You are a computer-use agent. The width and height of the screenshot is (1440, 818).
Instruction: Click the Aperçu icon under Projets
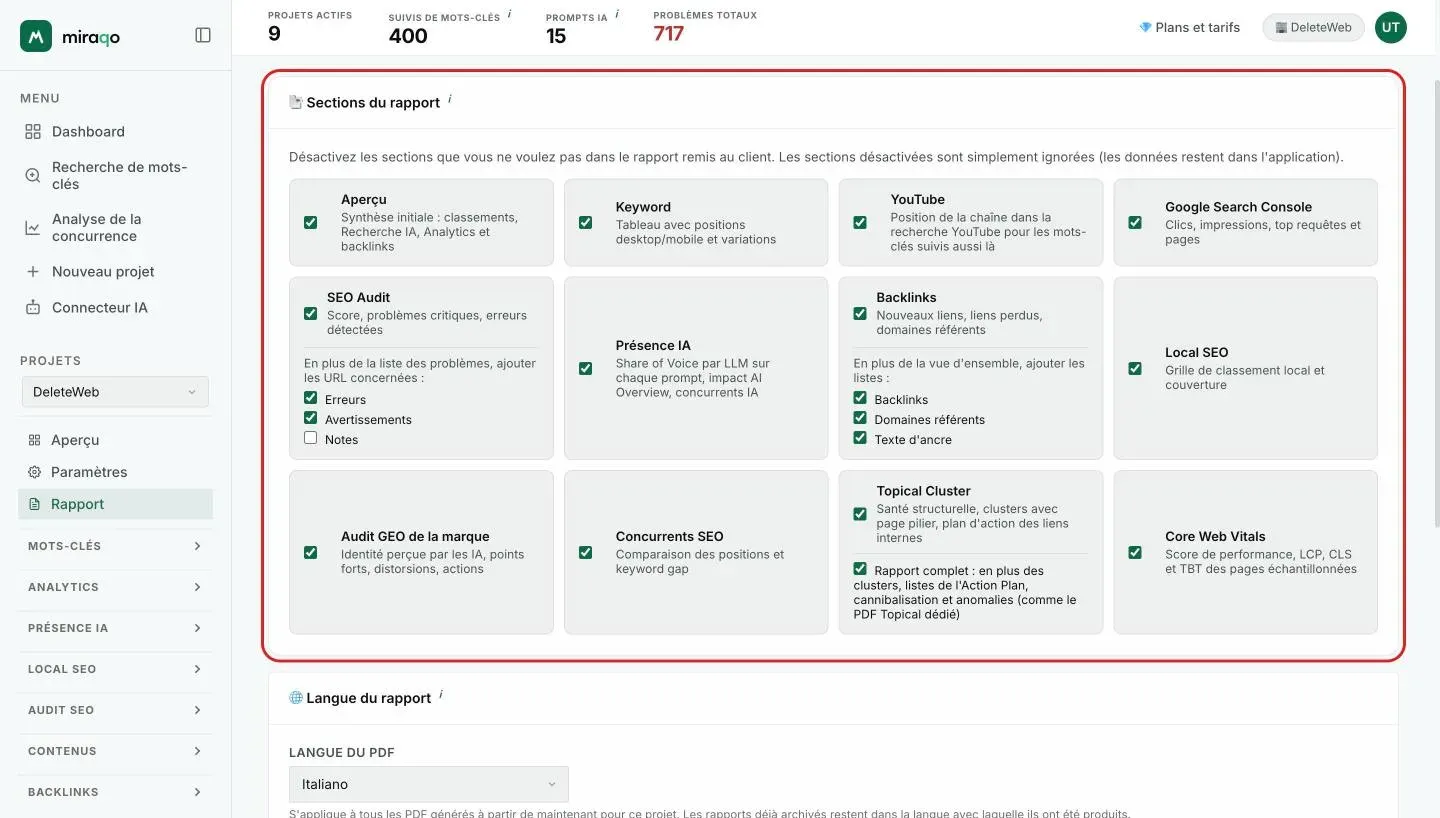tap(34, 440)
